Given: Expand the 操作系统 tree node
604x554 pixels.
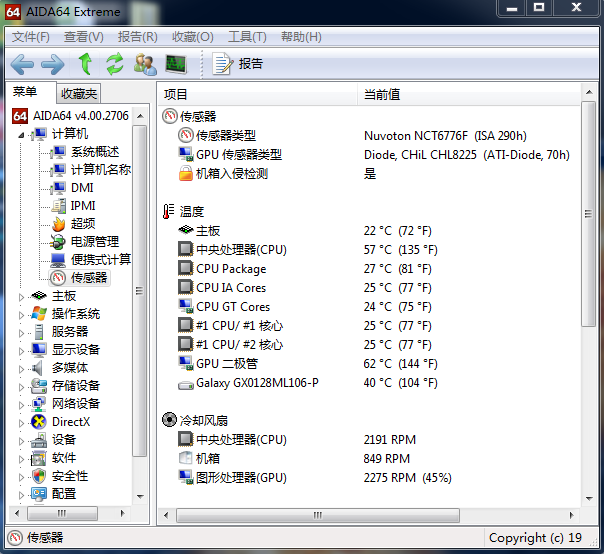Looking at the screenshot, I should click(x=21, y=315).
